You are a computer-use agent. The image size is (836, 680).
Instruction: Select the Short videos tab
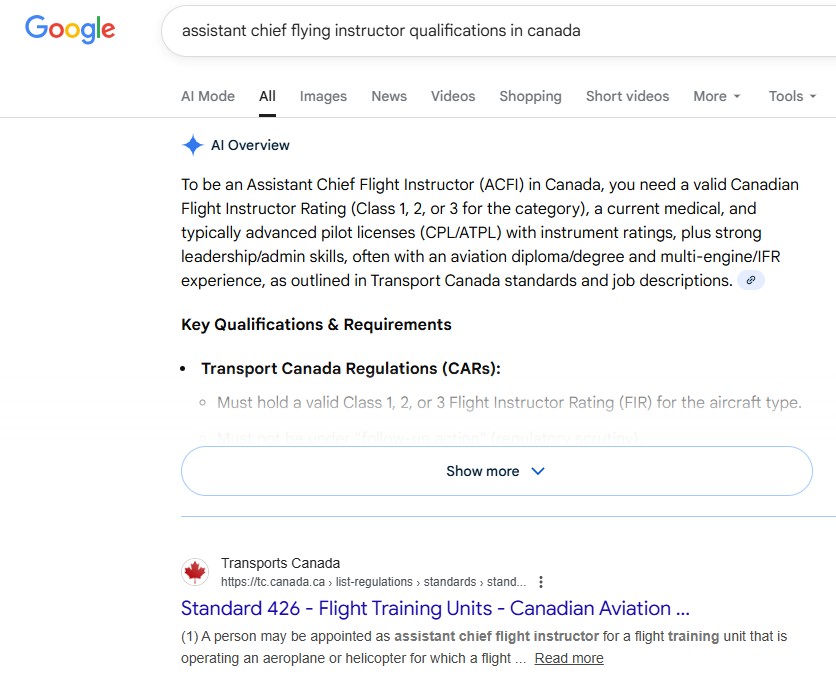point(627,96)
